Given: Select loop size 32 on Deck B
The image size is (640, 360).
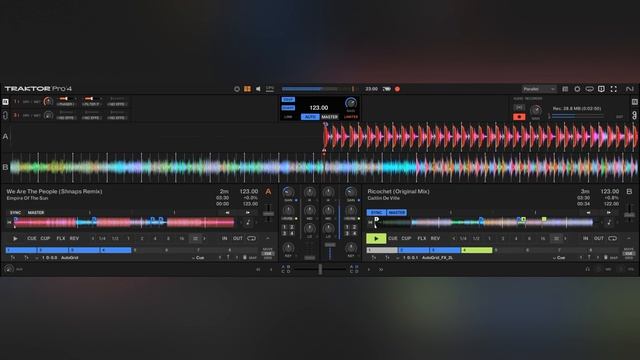Looking at the screenshot, I should tap(556, 238).
